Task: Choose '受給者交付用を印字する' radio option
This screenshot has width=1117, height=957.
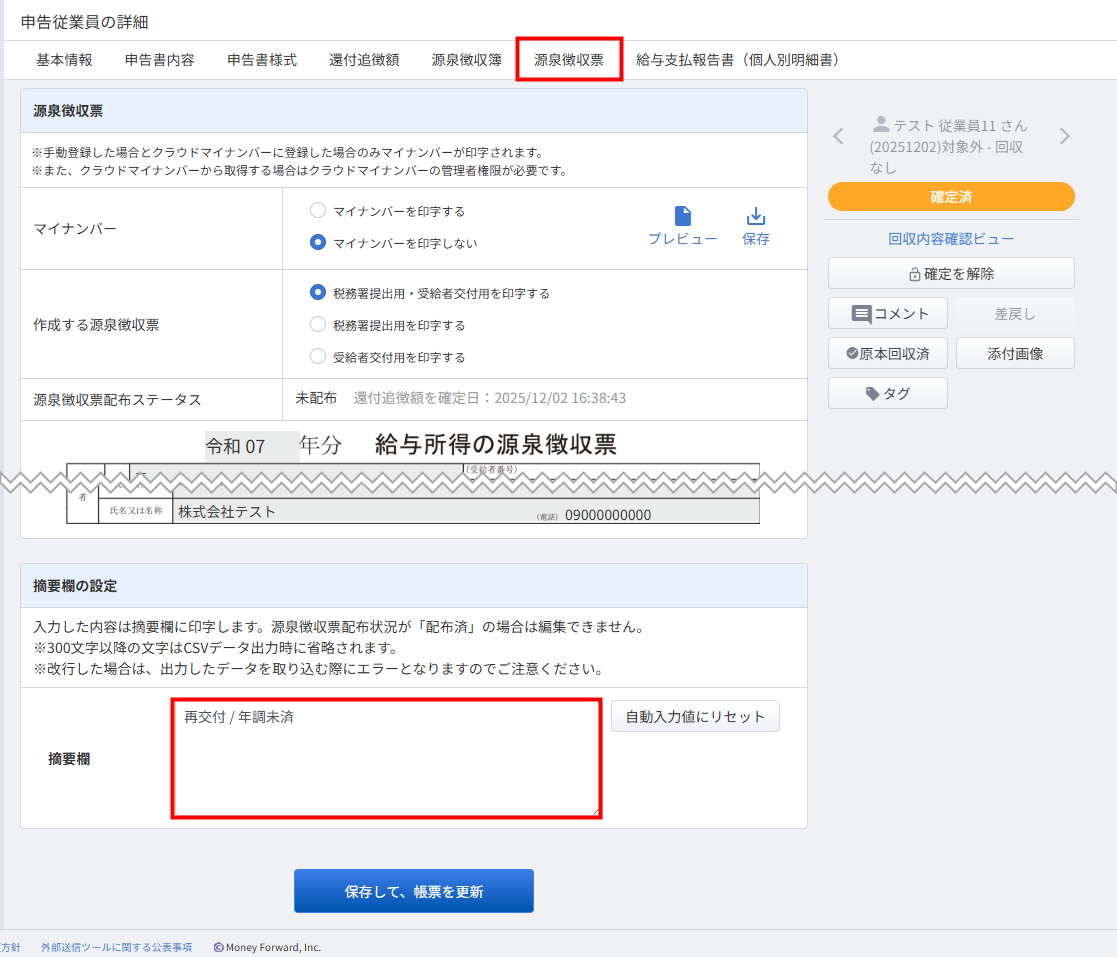Action: click(318, 356)
